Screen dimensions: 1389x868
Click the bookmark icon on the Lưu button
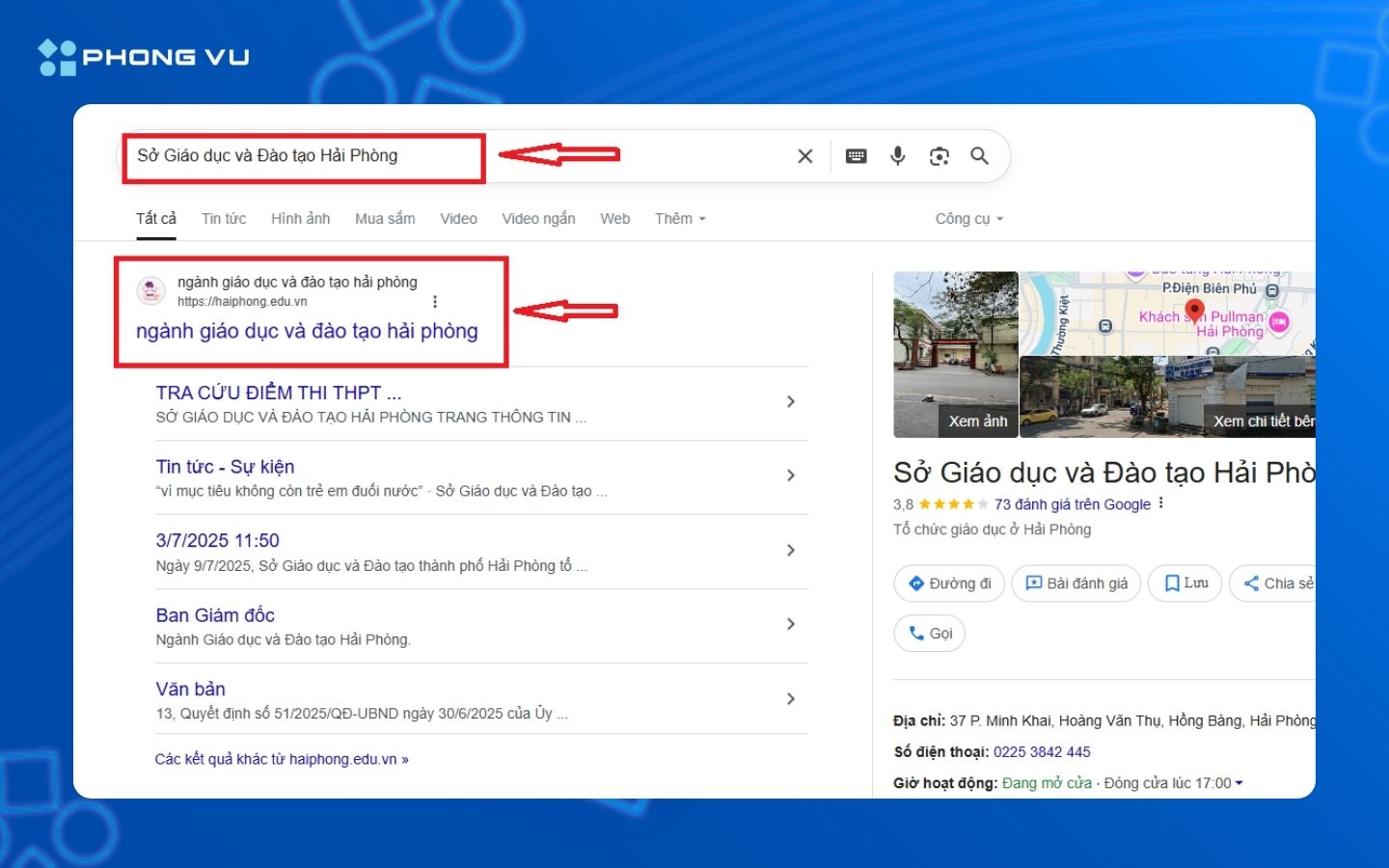[1171, 583]
